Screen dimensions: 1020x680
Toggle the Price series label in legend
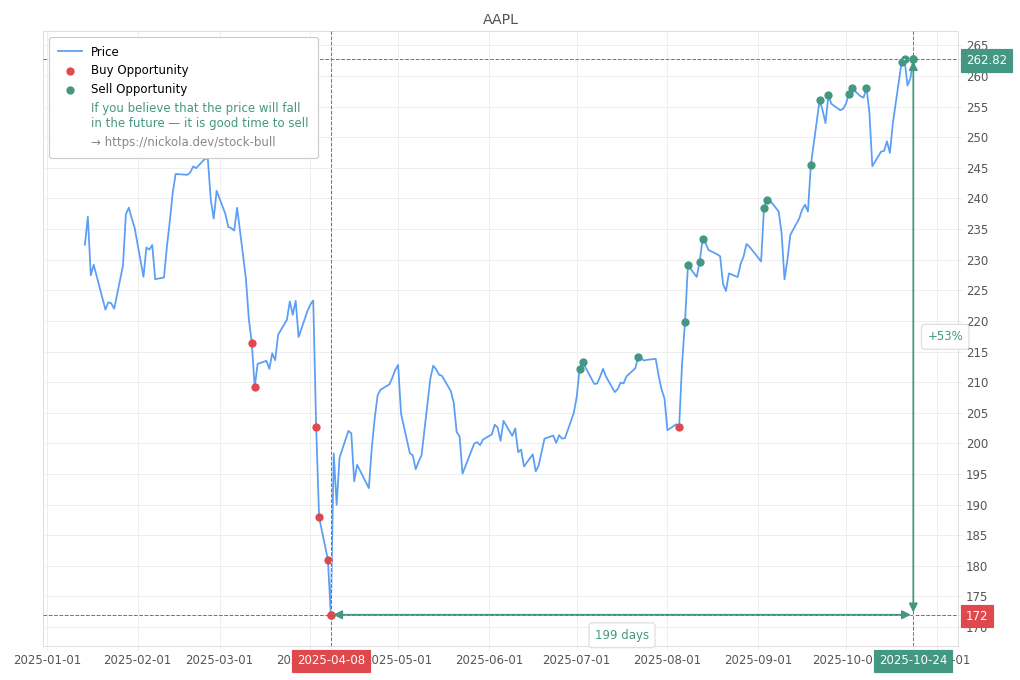pos(104,52)
